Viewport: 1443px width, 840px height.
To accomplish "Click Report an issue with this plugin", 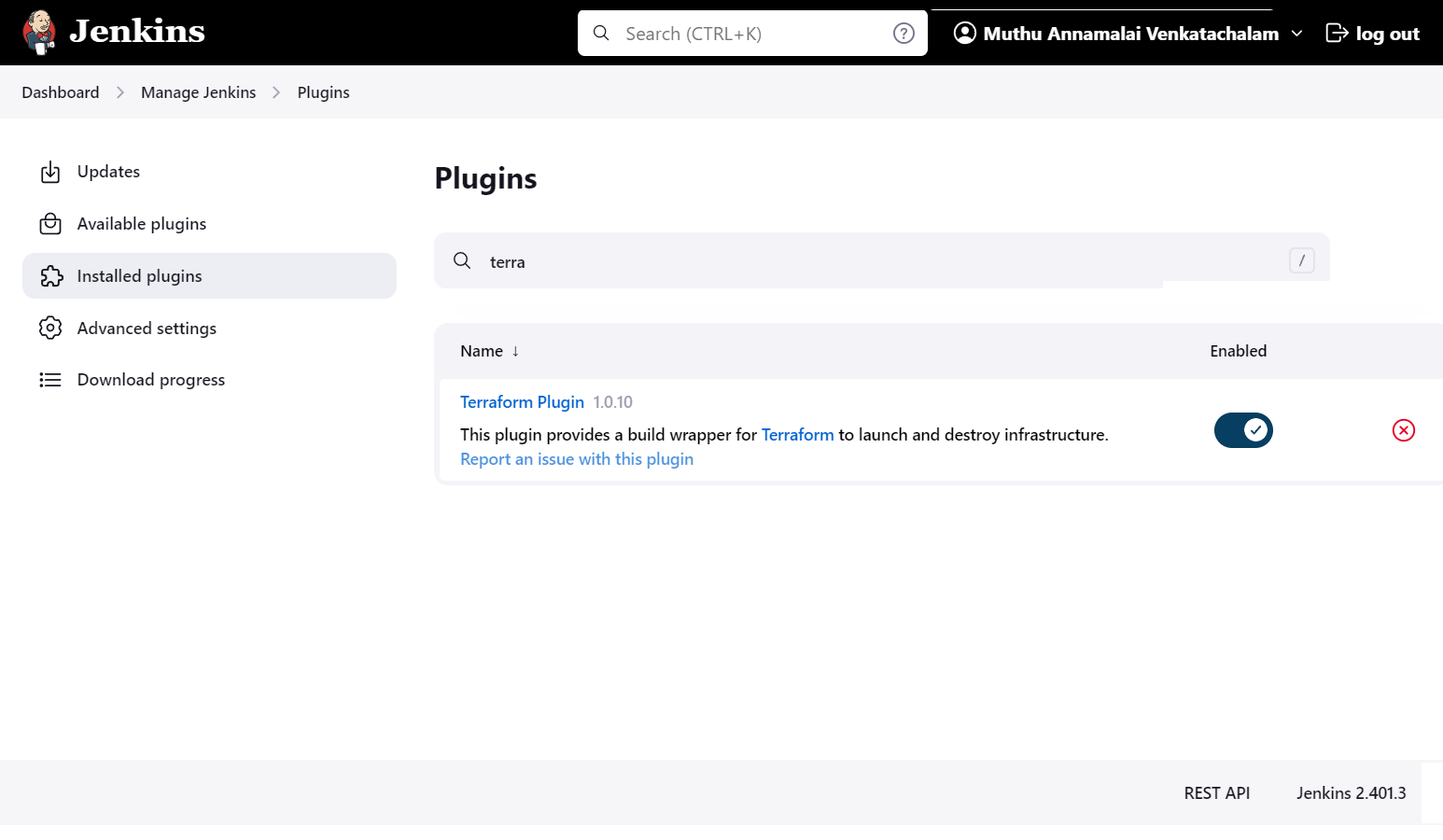I will pyautogui.click(x=577, y=459).
